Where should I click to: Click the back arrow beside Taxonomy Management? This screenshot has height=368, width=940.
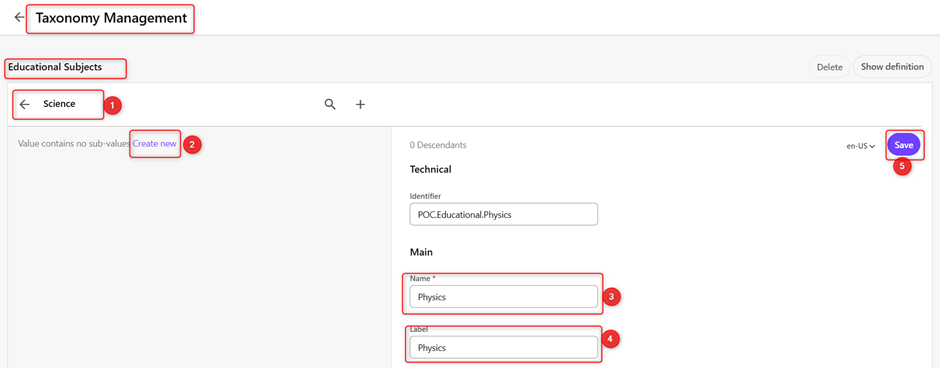tap(19, 17)
